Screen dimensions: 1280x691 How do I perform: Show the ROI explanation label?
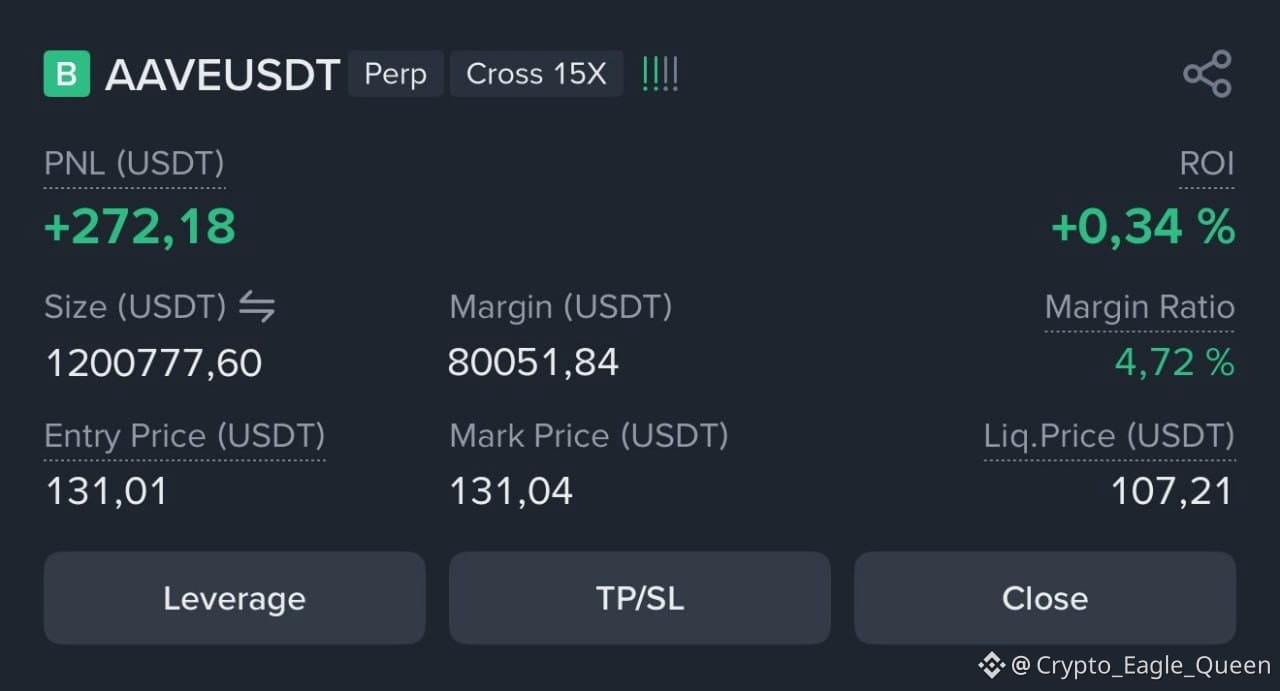1207,163
